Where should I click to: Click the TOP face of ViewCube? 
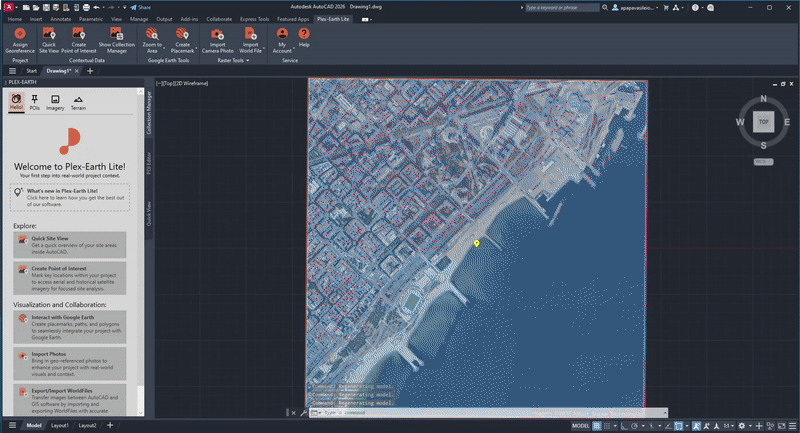763,122
